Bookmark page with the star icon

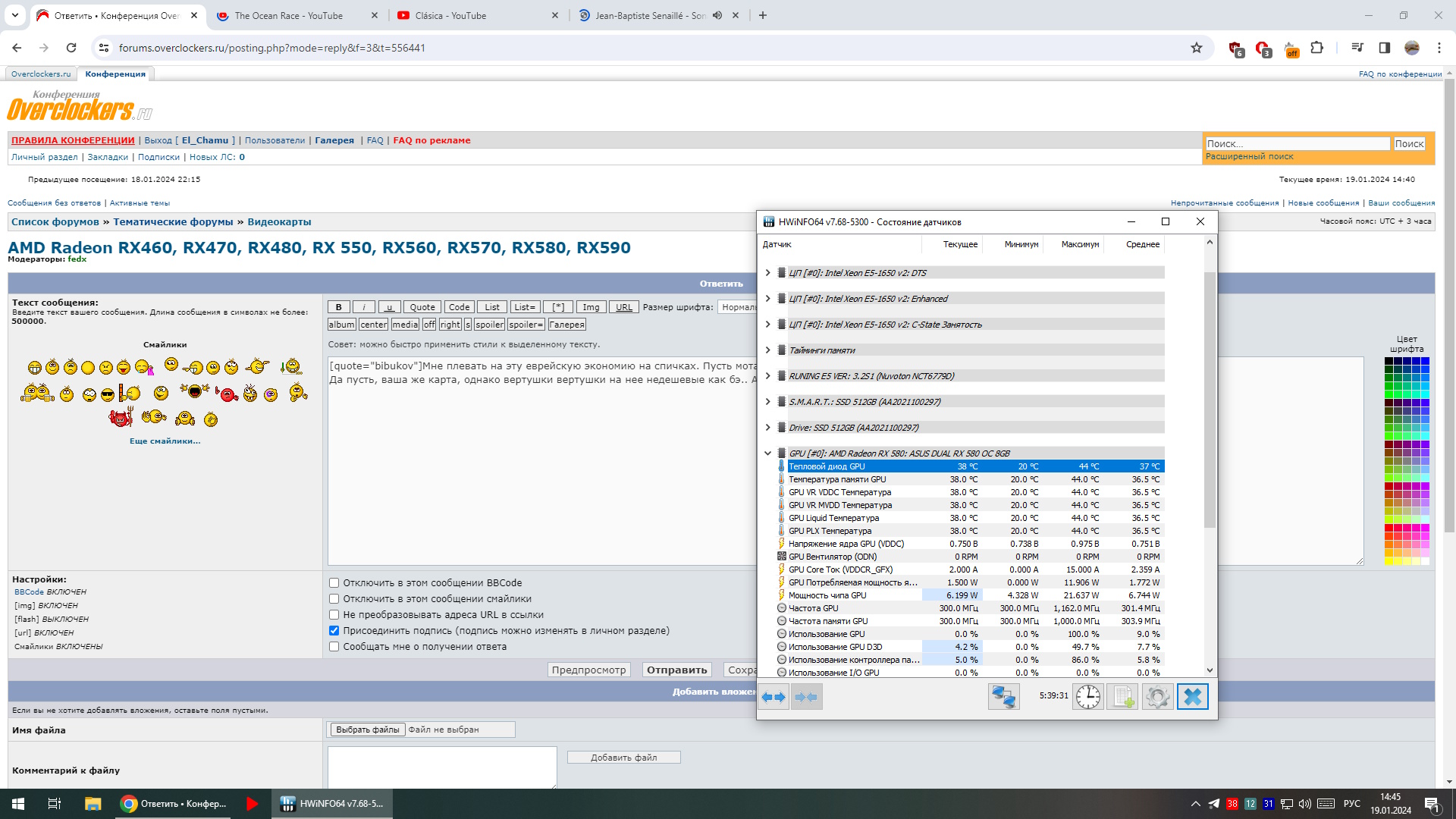coord(1197,48)
